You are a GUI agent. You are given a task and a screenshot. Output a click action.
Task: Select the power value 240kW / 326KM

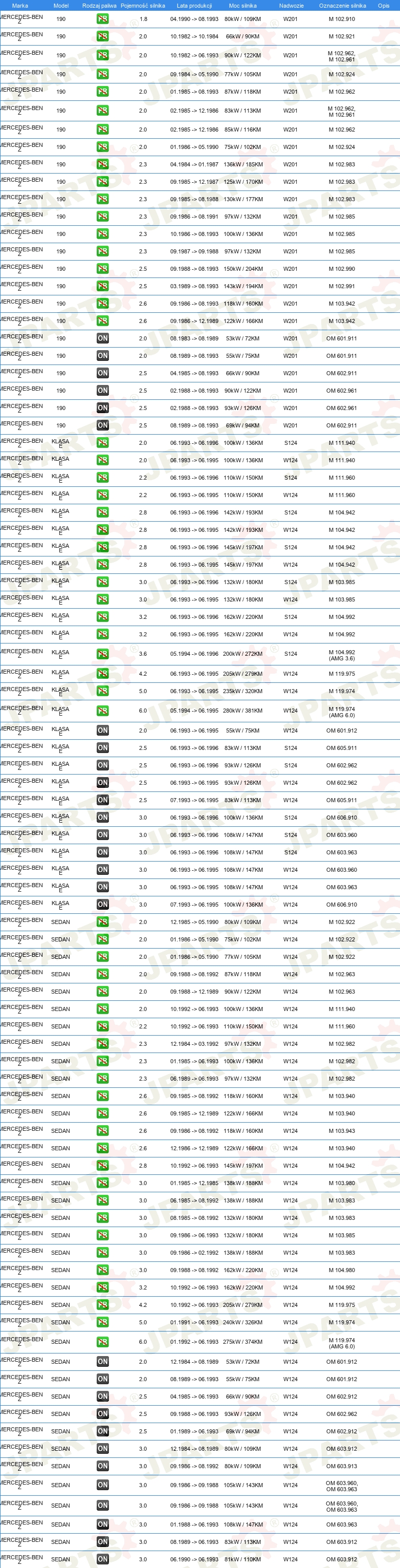tap(243, 1323)
